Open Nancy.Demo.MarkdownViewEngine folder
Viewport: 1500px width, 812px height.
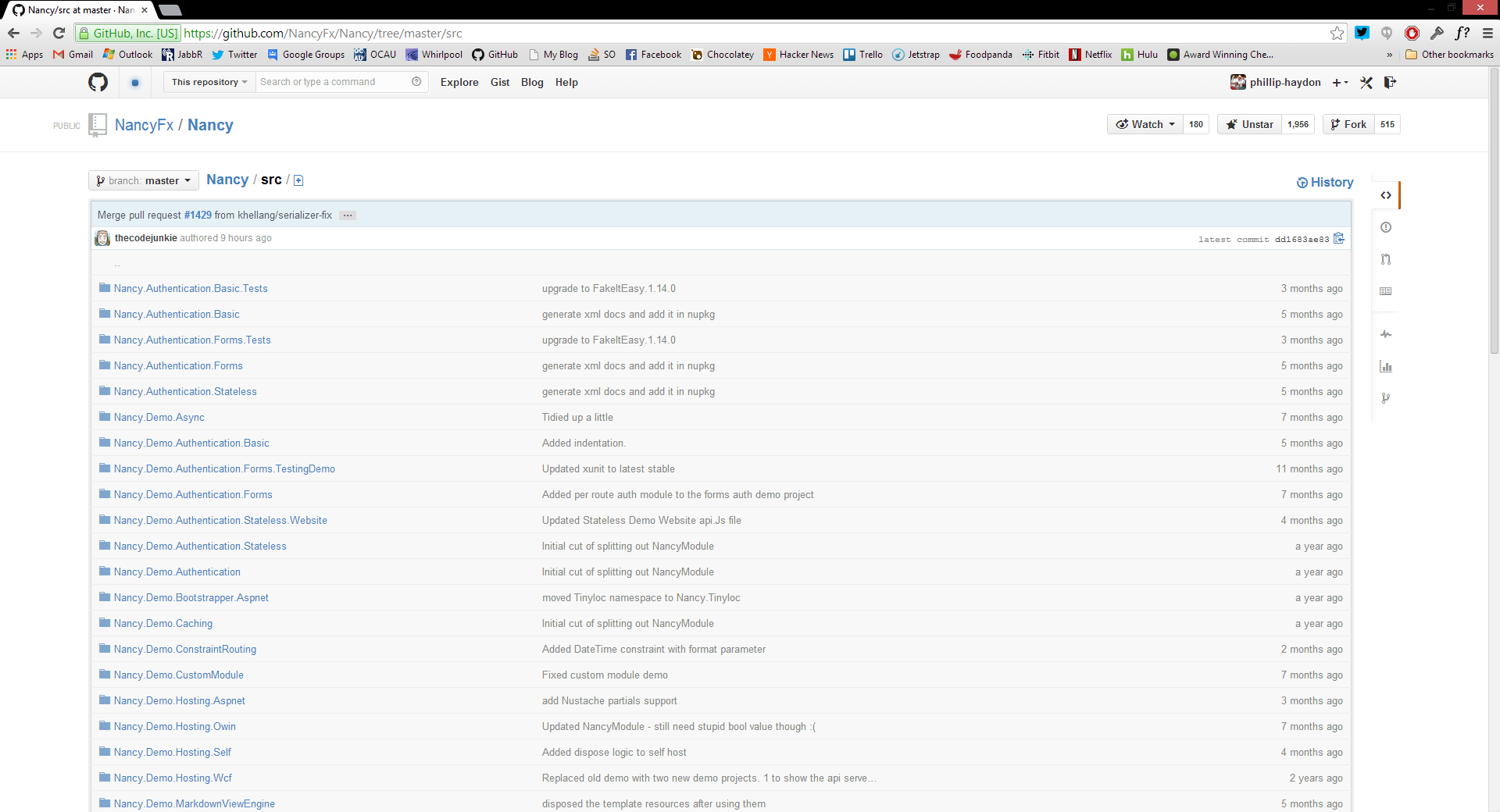(x=195, y=803)
